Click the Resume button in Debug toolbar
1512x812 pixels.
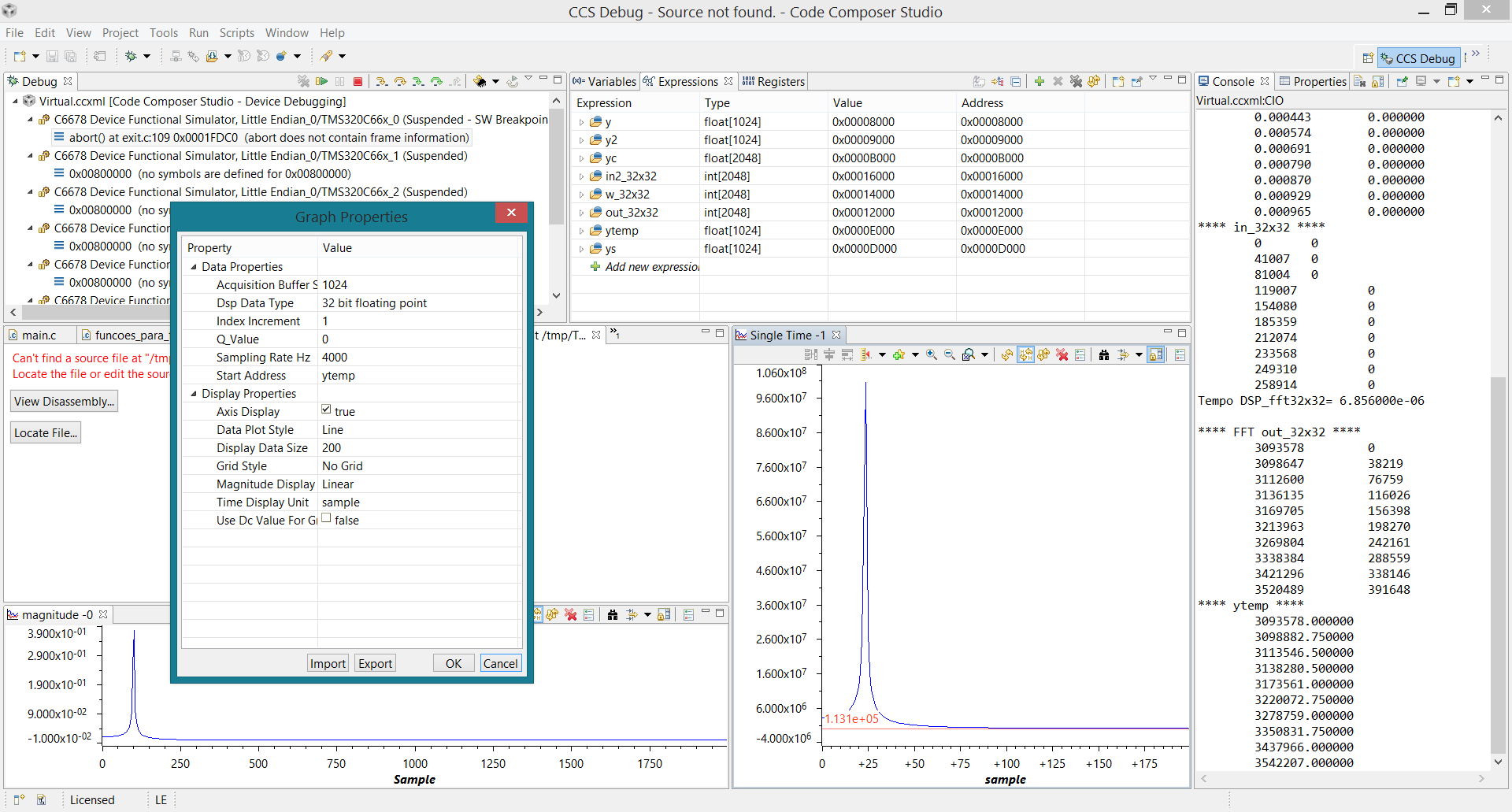coord(321,81)
